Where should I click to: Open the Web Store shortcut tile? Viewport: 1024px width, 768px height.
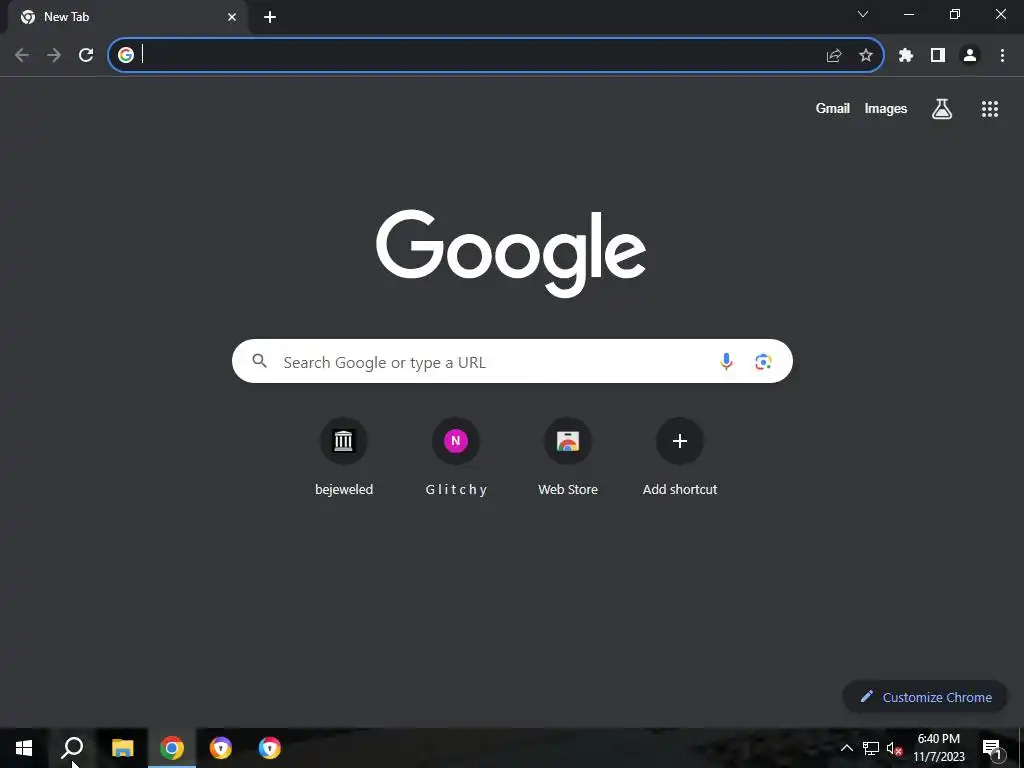(x=568, y=456)
